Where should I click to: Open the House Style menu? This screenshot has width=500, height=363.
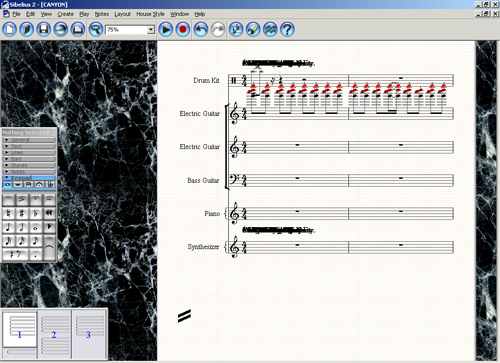point(150,14)
